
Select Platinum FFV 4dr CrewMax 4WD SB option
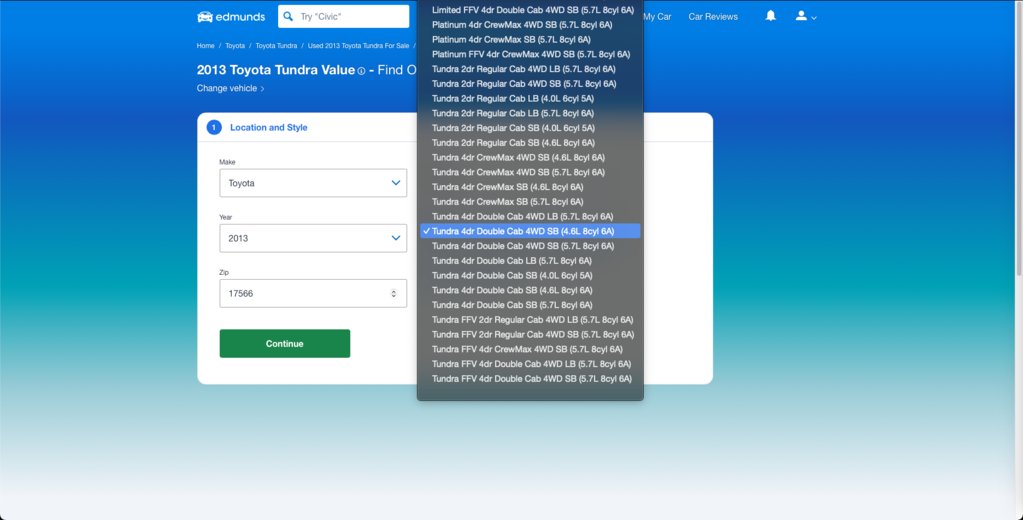[x=530, y=55]
